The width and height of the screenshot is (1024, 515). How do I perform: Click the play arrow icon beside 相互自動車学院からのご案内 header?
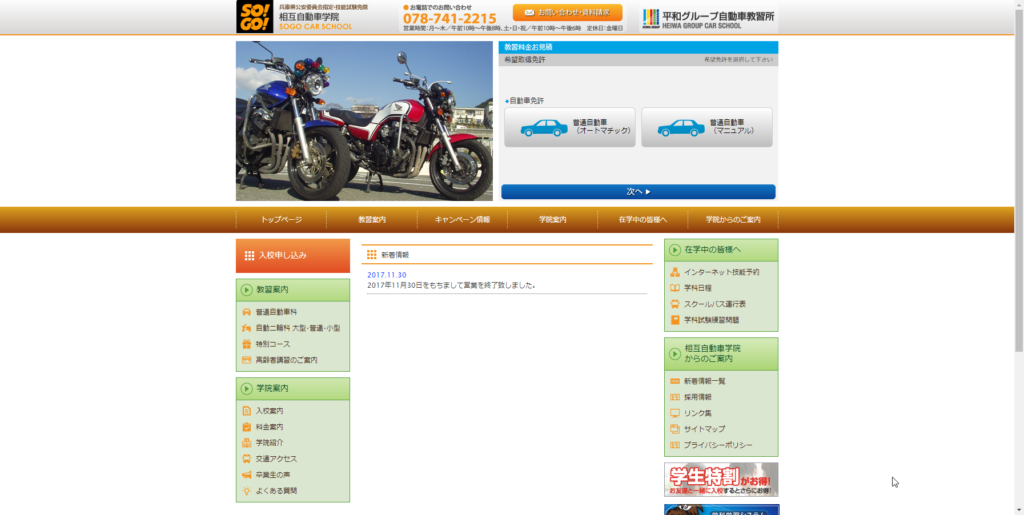[x=675, y=354]
